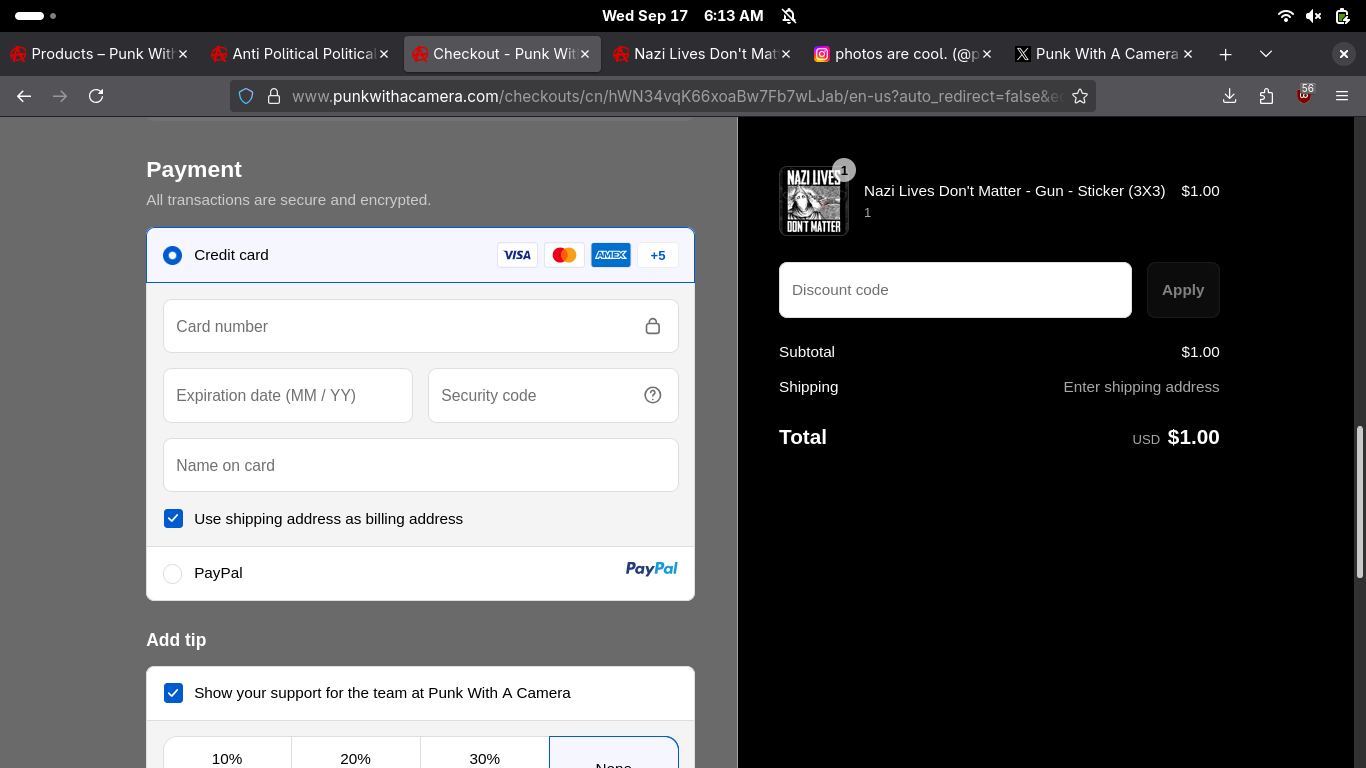1366x768 pixels.
Task: Close the Anti Political tab
Action: pyautogui.click(x=384, y=54)
